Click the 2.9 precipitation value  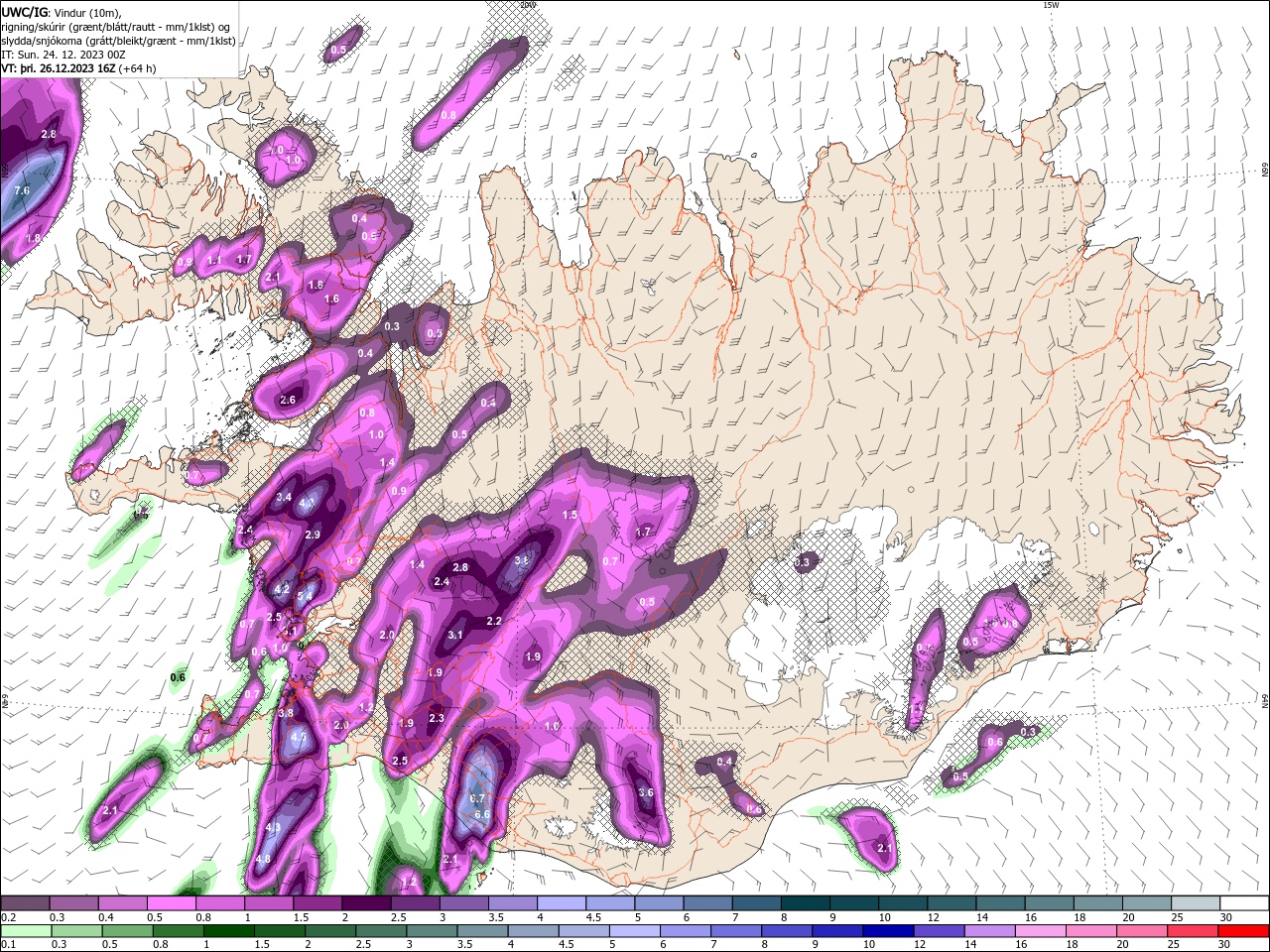tap(313, 535)
